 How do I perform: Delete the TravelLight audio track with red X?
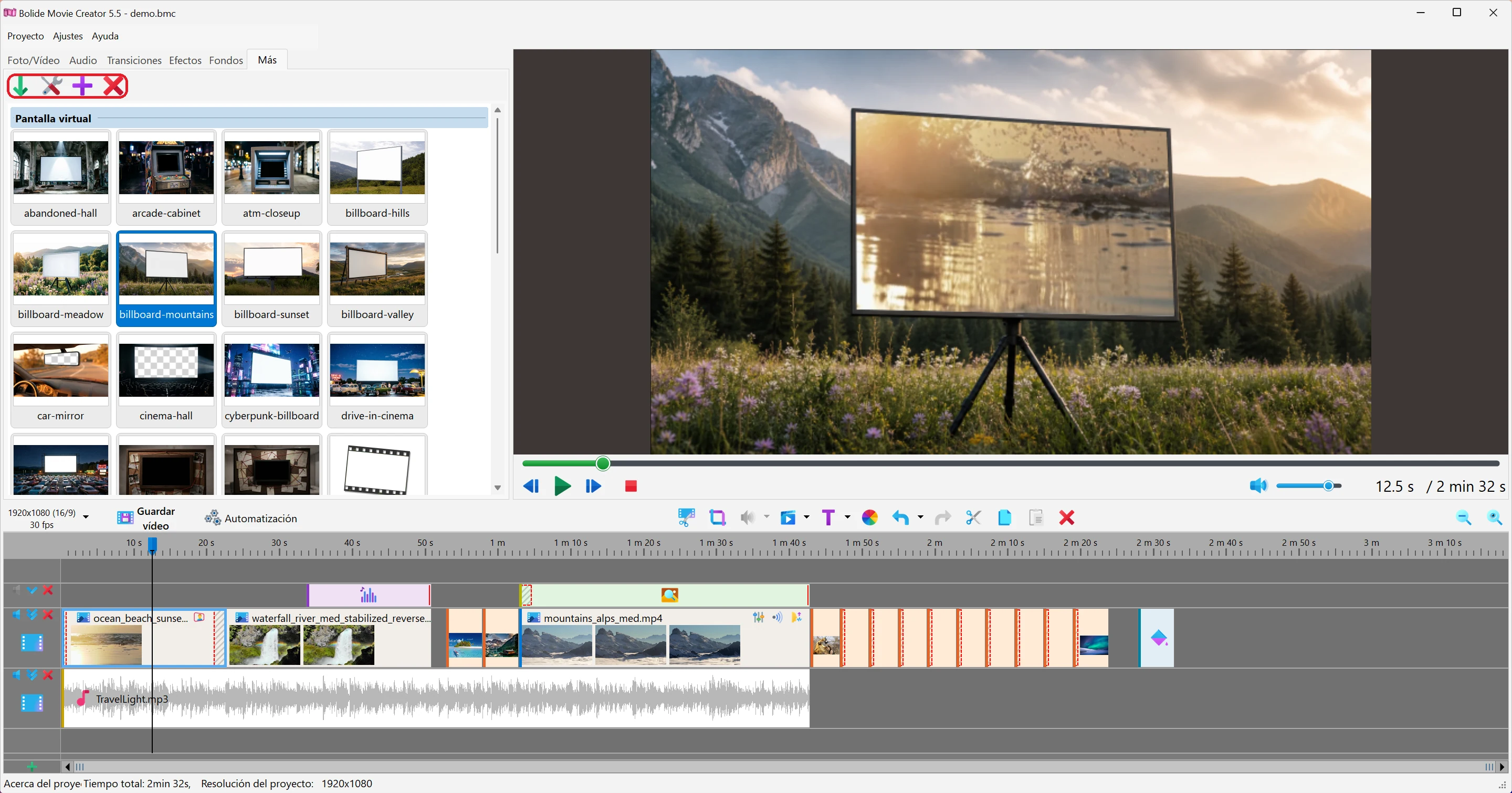(x=48, y=675)
